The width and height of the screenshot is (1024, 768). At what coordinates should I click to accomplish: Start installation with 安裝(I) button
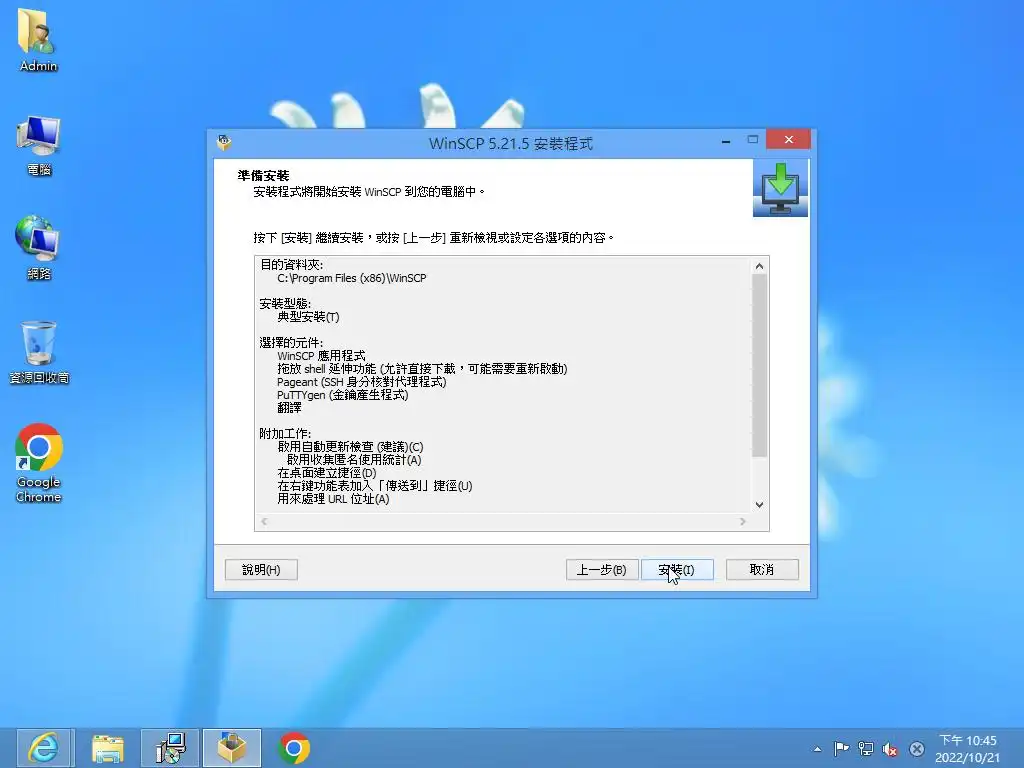pyautogui.click(x=677, y=569)
